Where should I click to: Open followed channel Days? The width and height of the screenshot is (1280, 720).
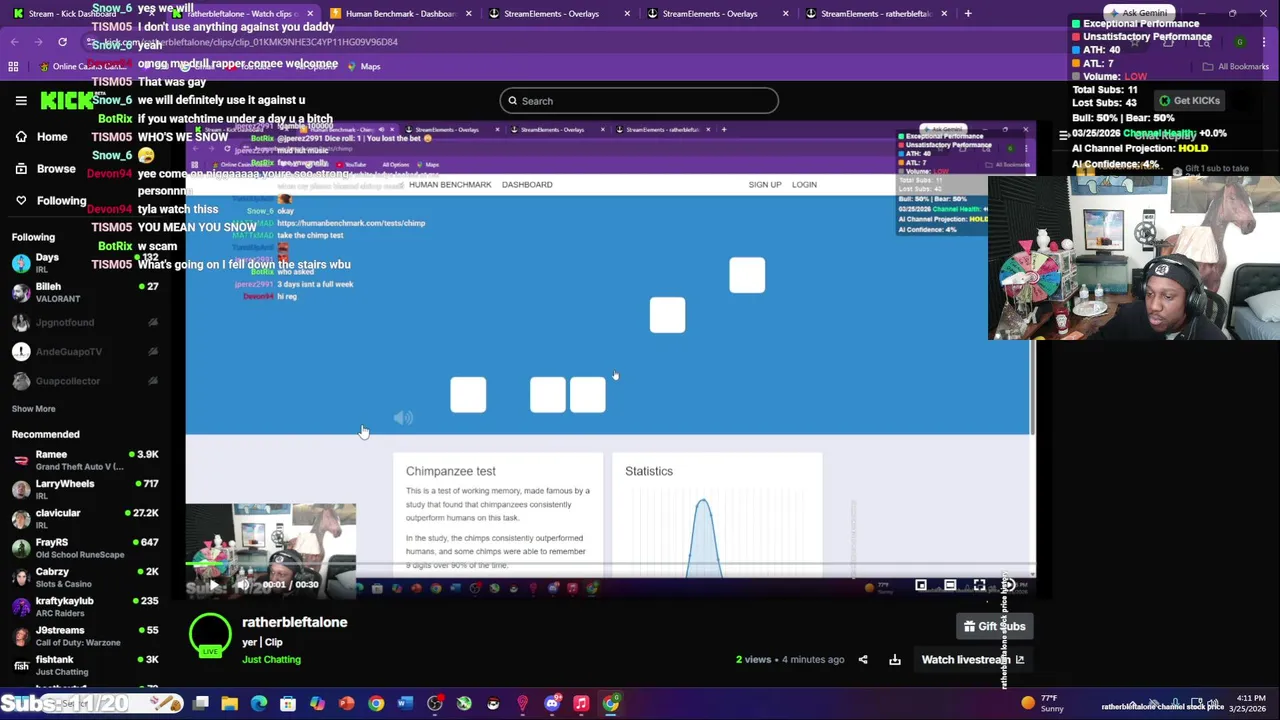click(x=85, y=264)
